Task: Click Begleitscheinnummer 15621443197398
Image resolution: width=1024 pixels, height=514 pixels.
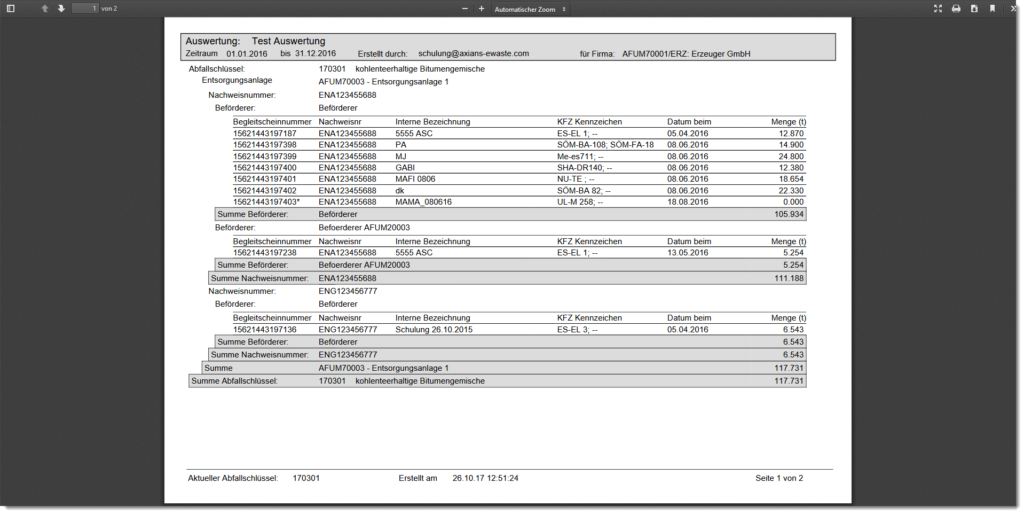Action: coord(264,144)
